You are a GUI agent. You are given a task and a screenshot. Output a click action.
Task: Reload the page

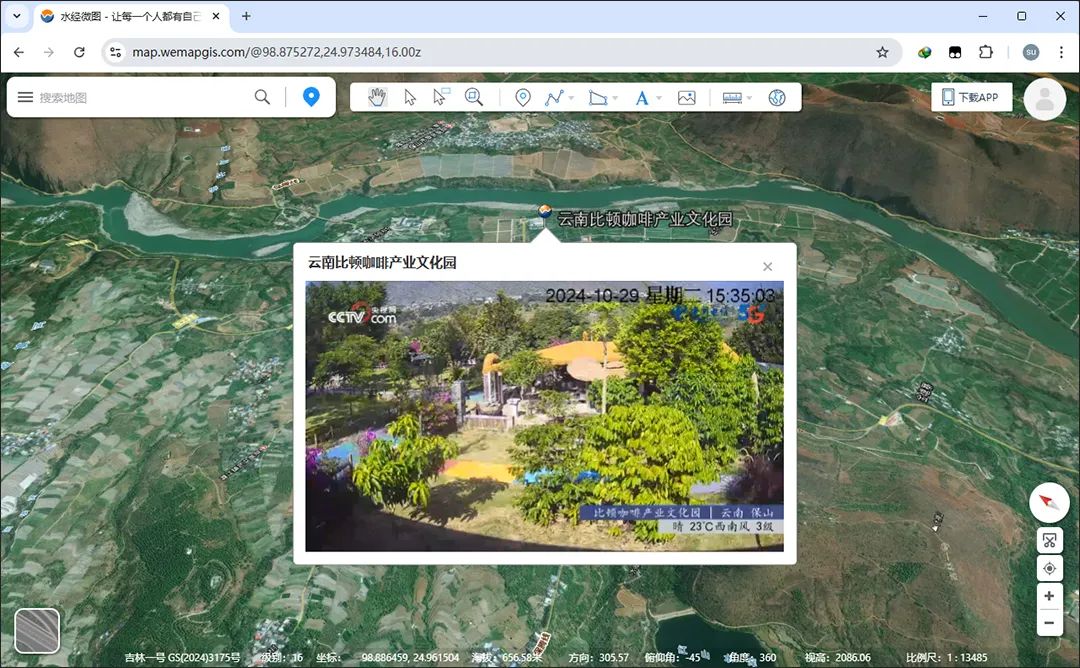[x=79, y=52]
